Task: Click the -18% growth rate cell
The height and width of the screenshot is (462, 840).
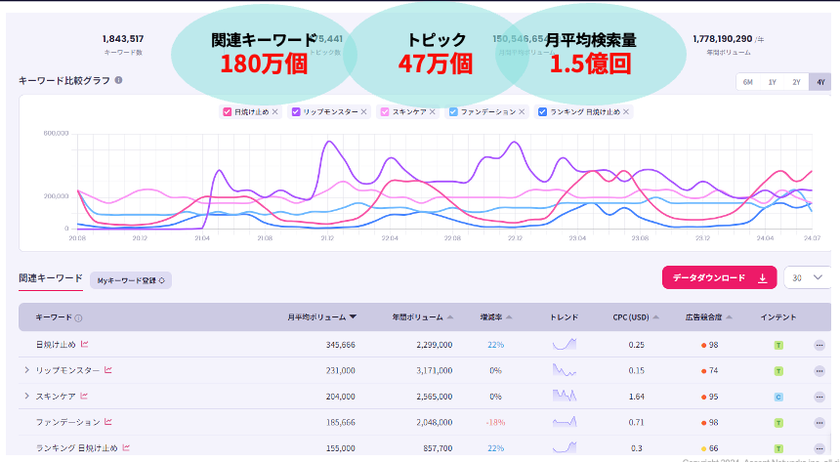Action: (x=496, y=422)
